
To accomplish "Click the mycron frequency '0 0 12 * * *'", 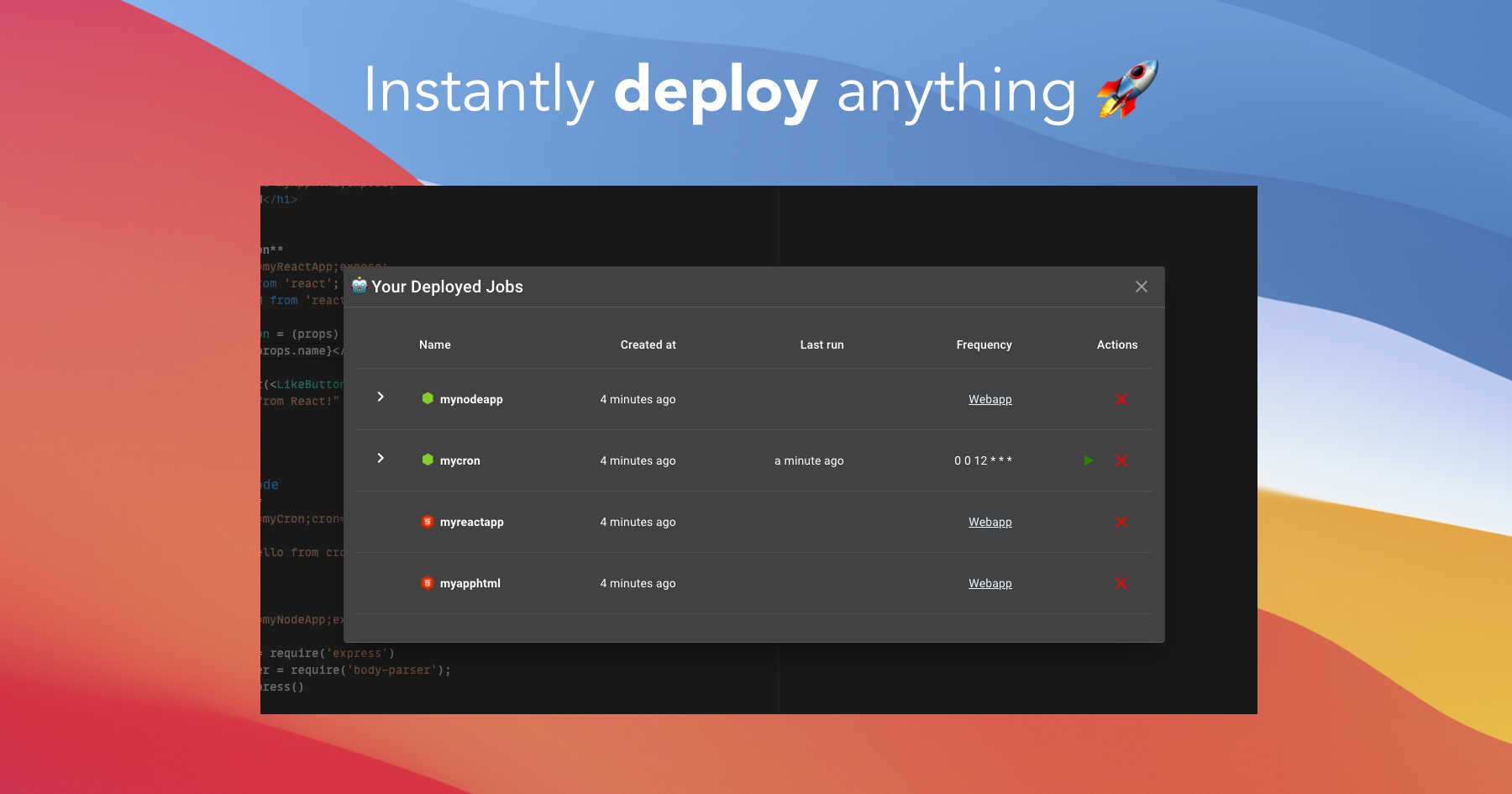I will pos(983,460).
